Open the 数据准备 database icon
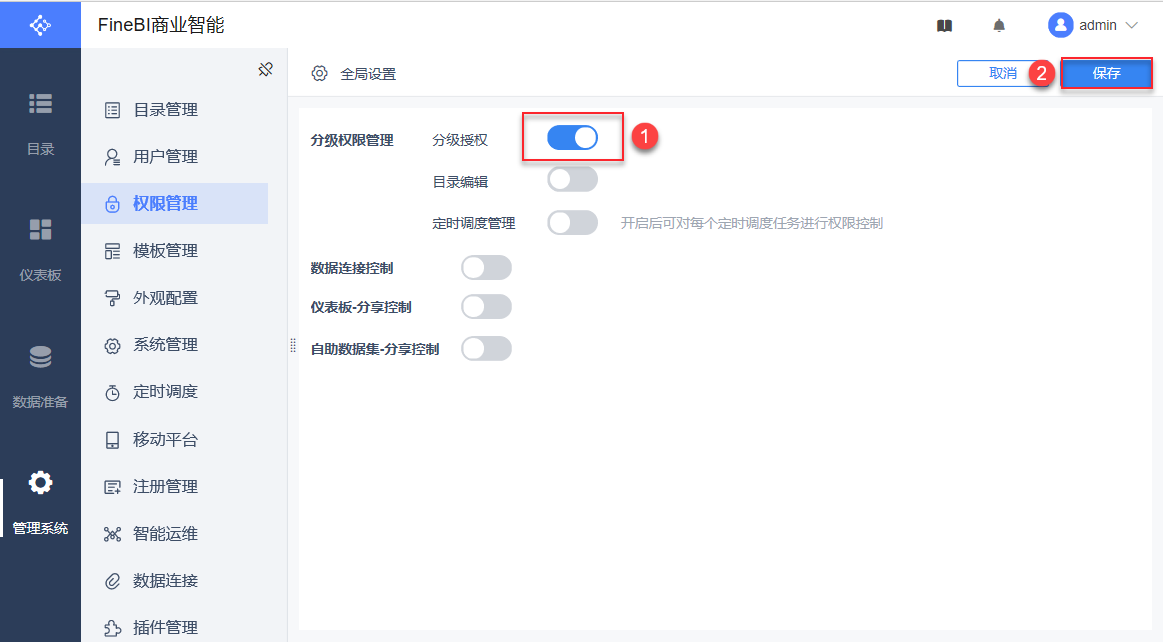The image size is (1163, 642). 40,357
